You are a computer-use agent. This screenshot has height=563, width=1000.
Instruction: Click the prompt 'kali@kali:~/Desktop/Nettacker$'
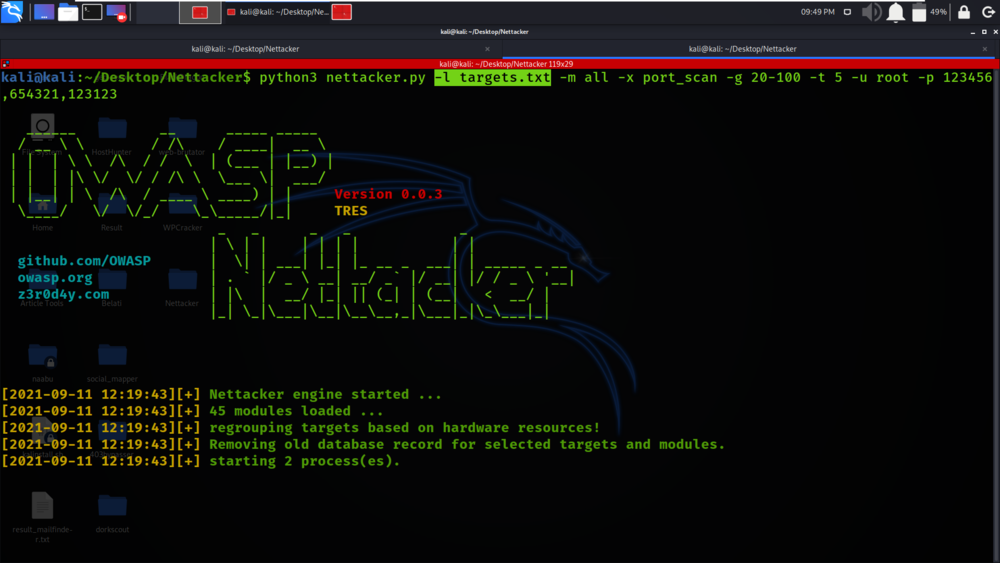click(x=126, y=78)
